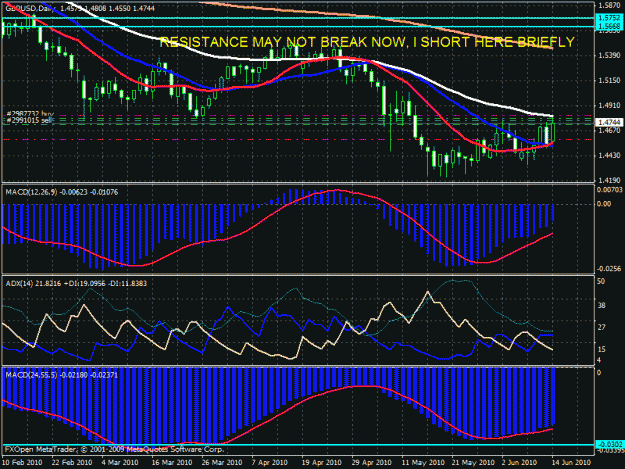This screenshot has height=469, width=625.
Task: Click the 19 Apr 2010 date label
Action: point(321,463)
